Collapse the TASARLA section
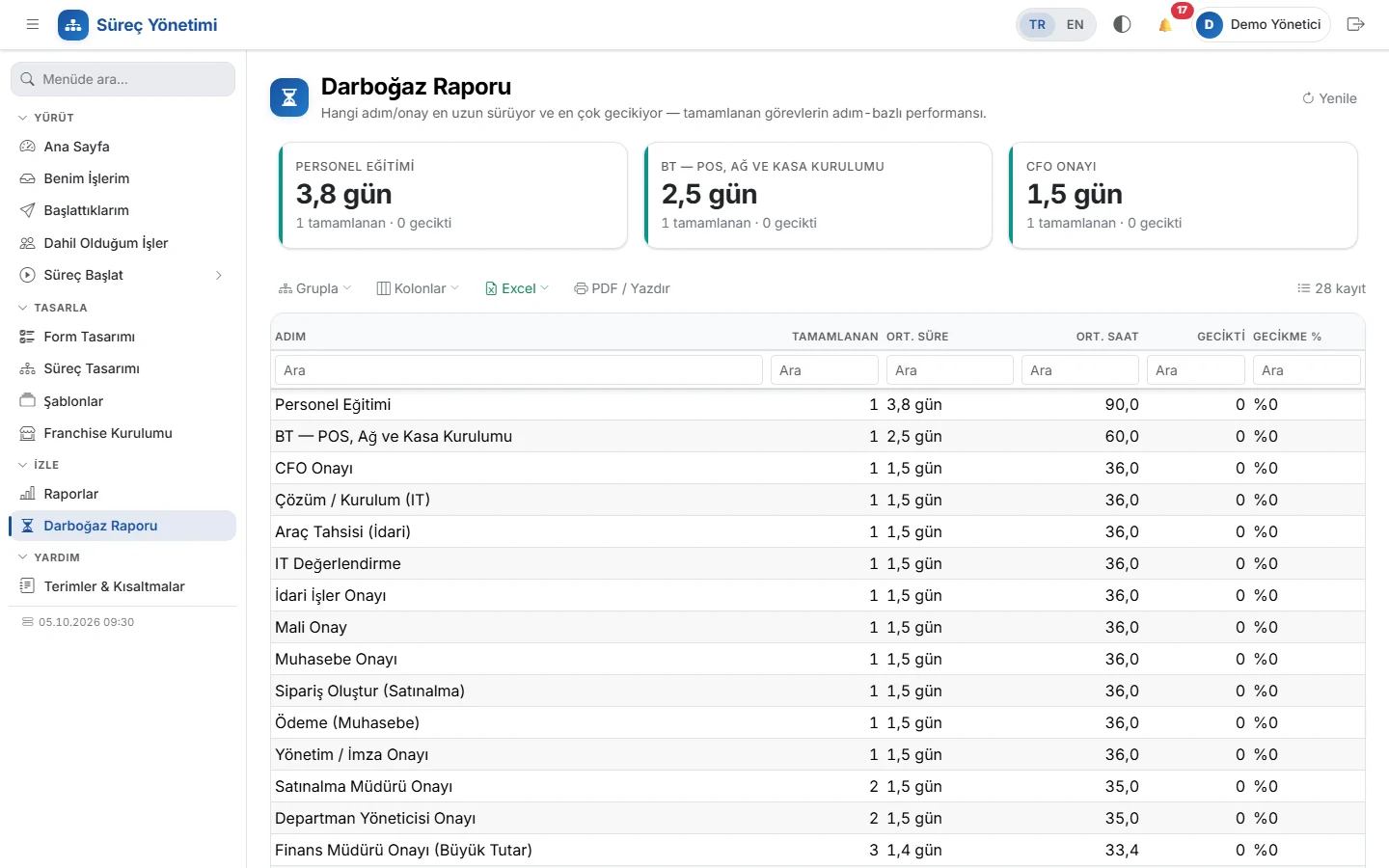Image resolution: width=1389 pixels, height=868 pixels. [23, 308]
